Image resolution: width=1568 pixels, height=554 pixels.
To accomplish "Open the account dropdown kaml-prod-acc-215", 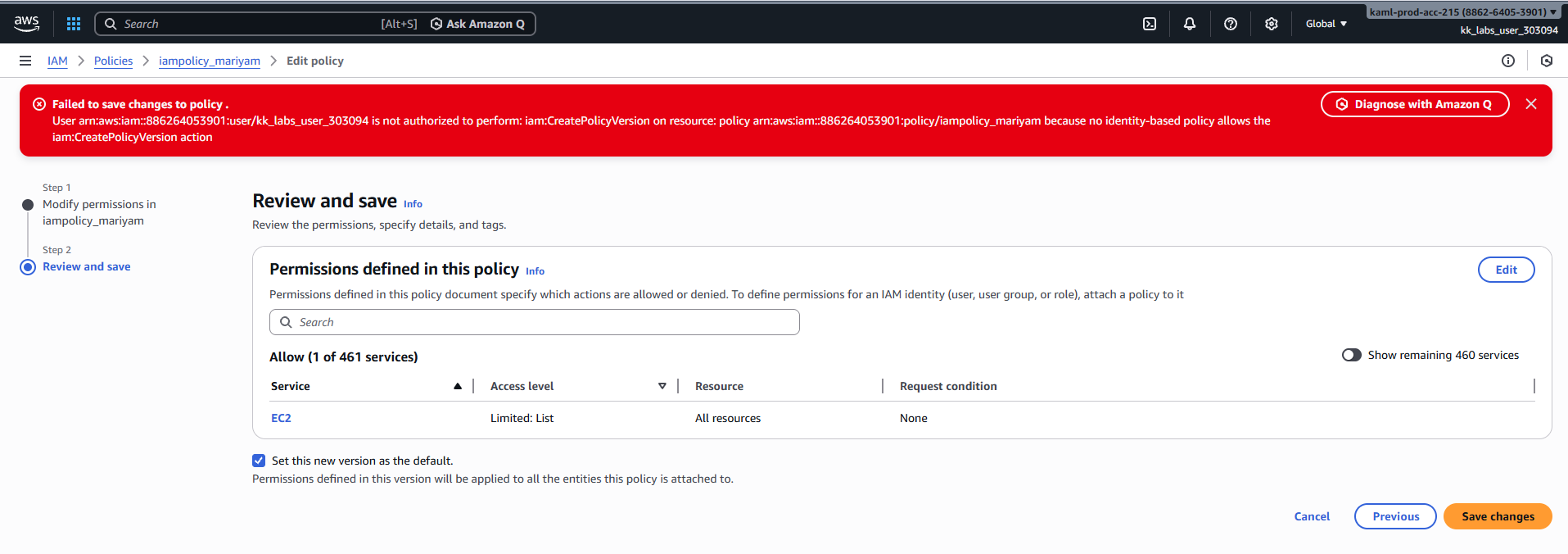I will point(1463,11).
